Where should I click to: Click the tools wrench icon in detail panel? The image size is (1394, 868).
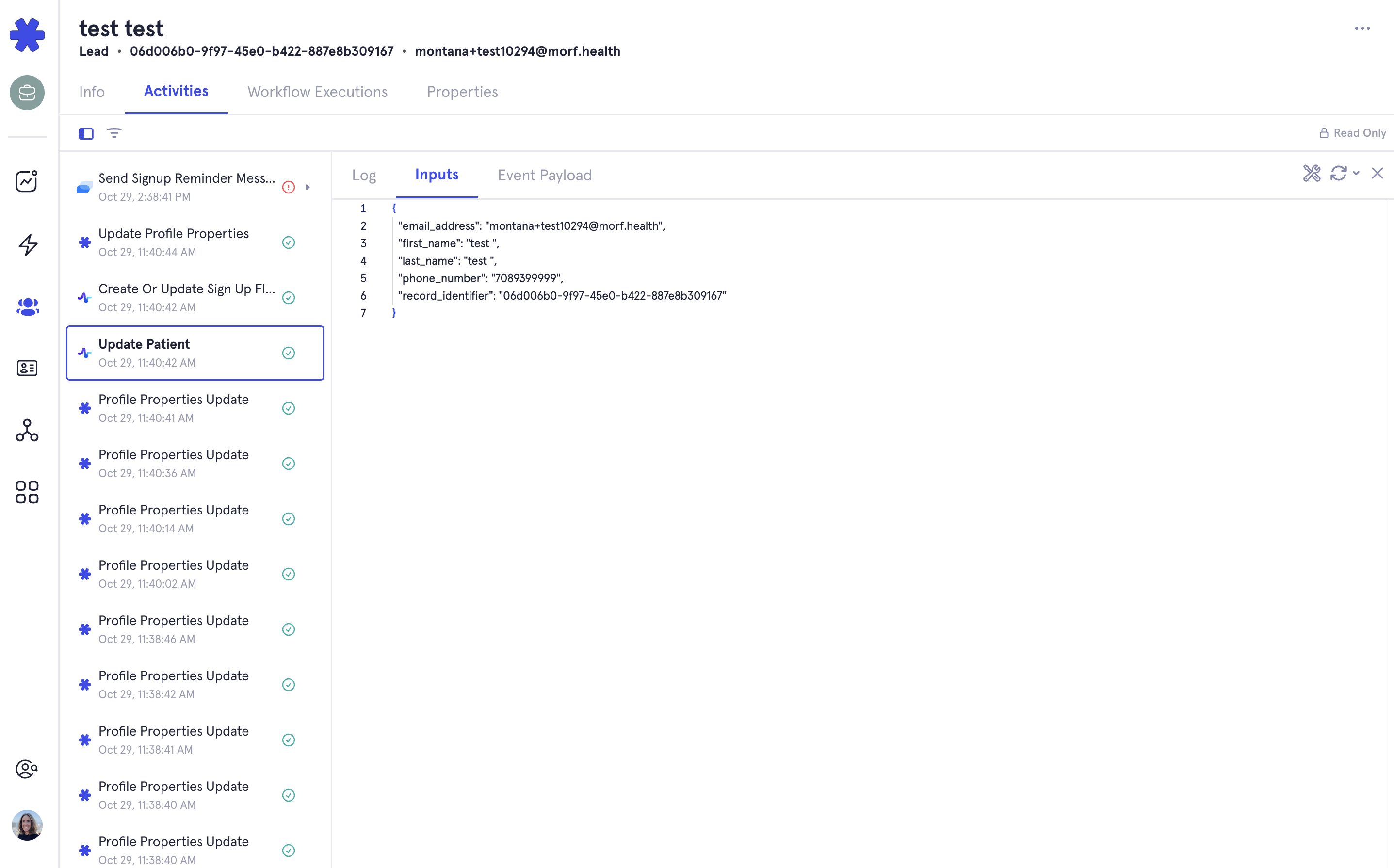pyautogui.click(x=1312, y=174)
